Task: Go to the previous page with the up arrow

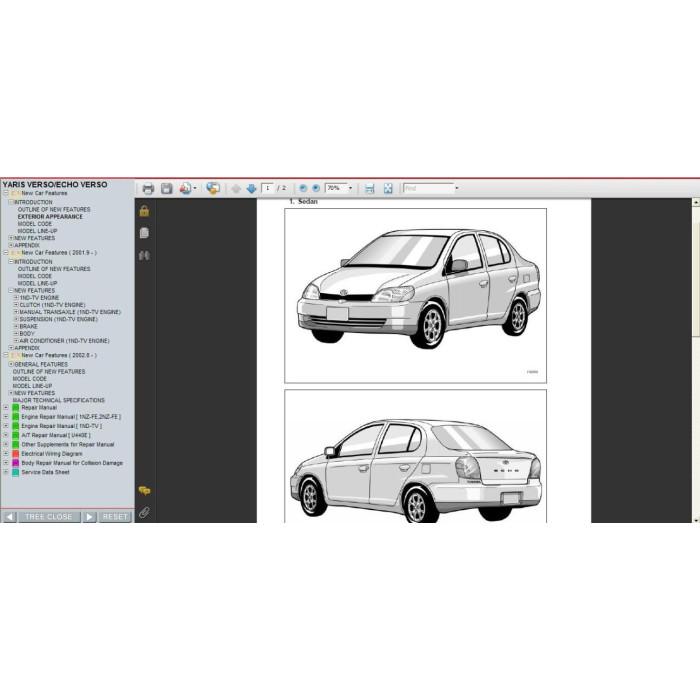Action: click(236, 189)
